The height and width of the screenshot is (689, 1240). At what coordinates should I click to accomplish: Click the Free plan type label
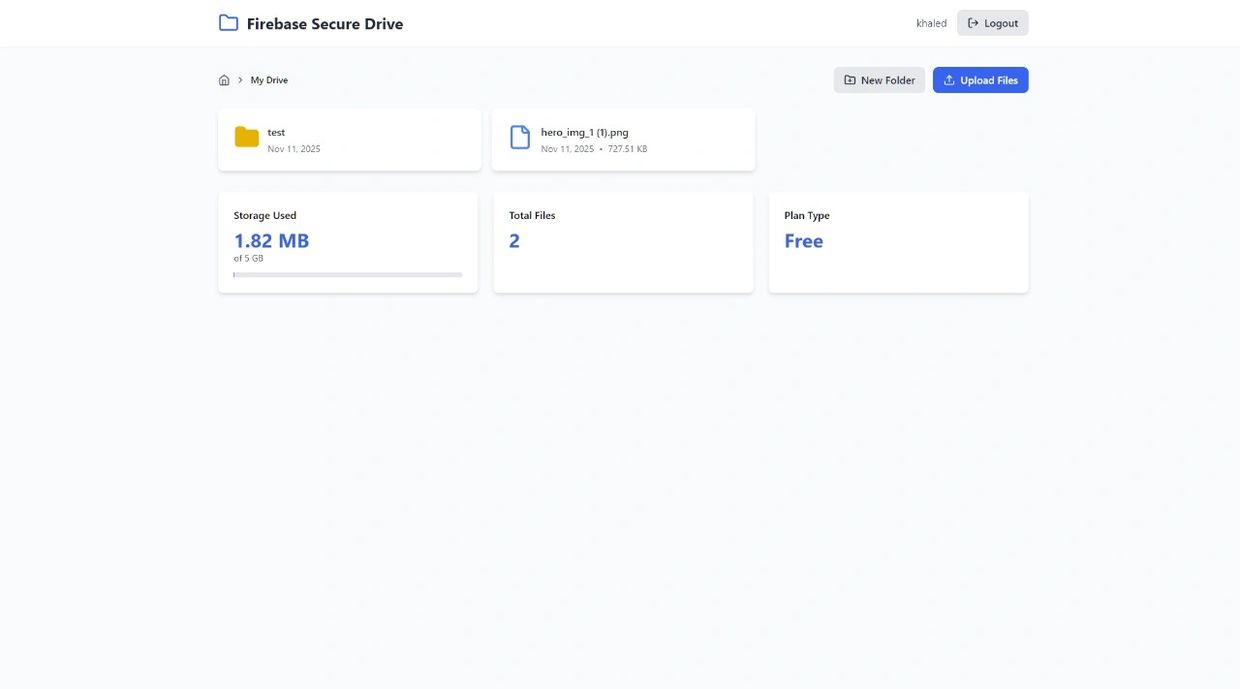(803, 241)
